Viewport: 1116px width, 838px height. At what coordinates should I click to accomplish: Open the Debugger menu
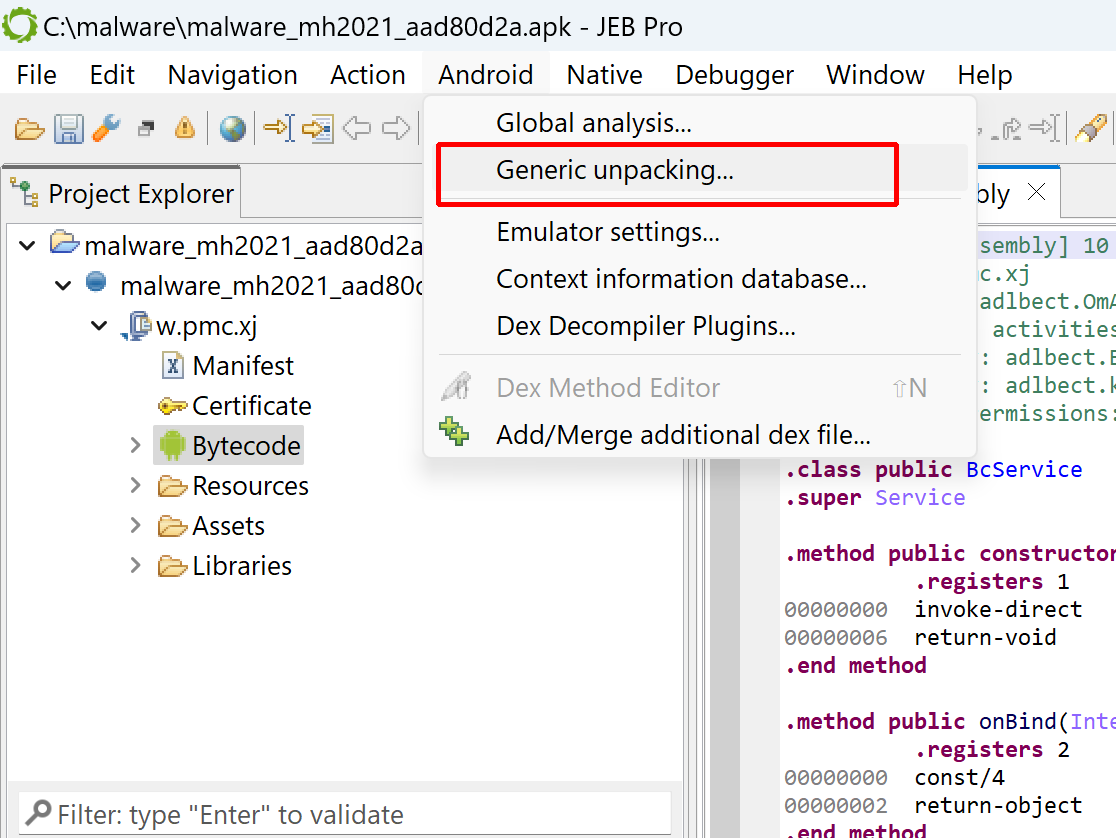pyautogui.click(x=734, y=75)
